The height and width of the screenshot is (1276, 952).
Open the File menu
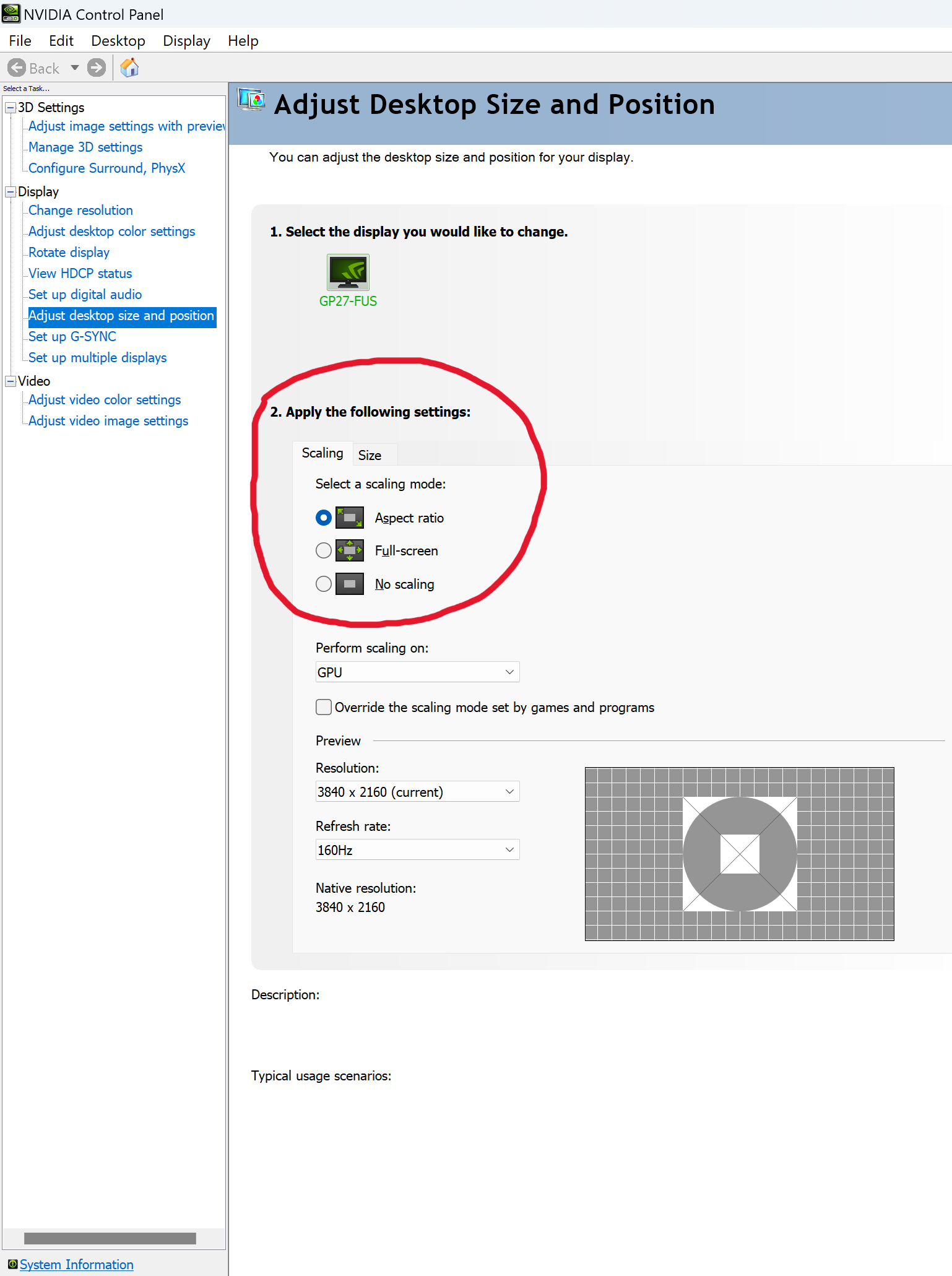click(x=20, y=41)
